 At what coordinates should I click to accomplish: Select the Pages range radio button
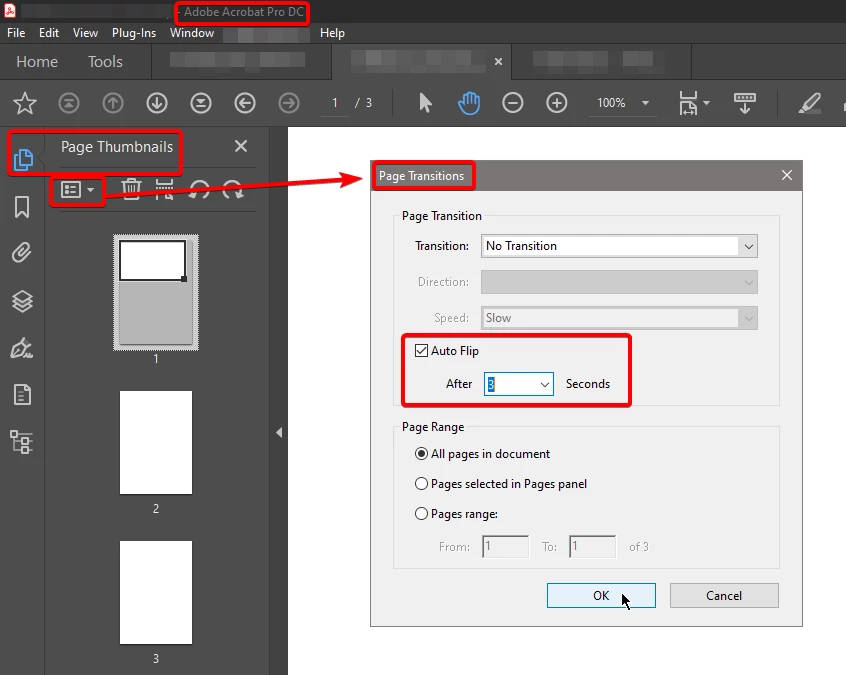pyautogui.click(x=421, y=514)
